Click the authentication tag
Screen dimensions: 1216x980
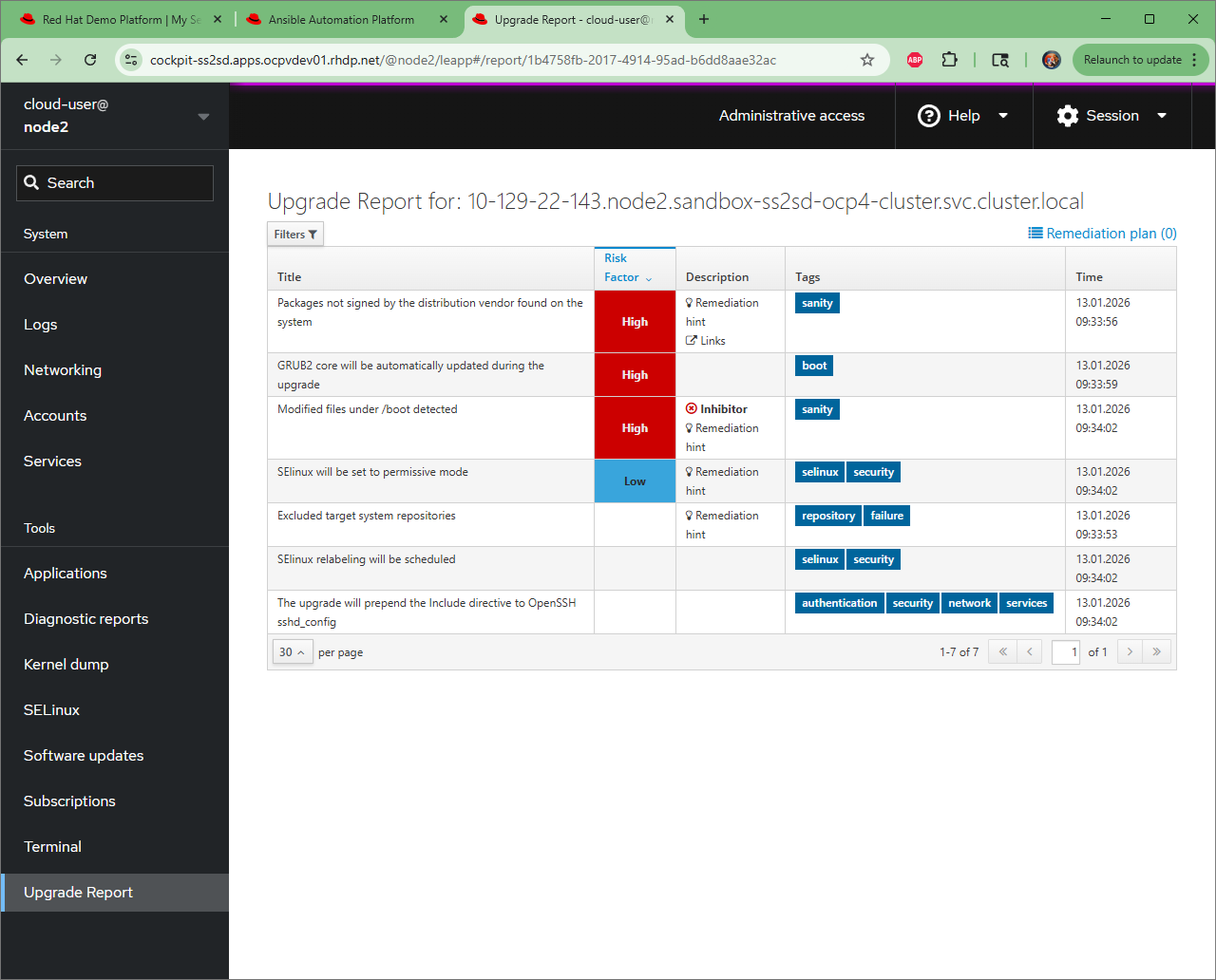pos(840,603)
